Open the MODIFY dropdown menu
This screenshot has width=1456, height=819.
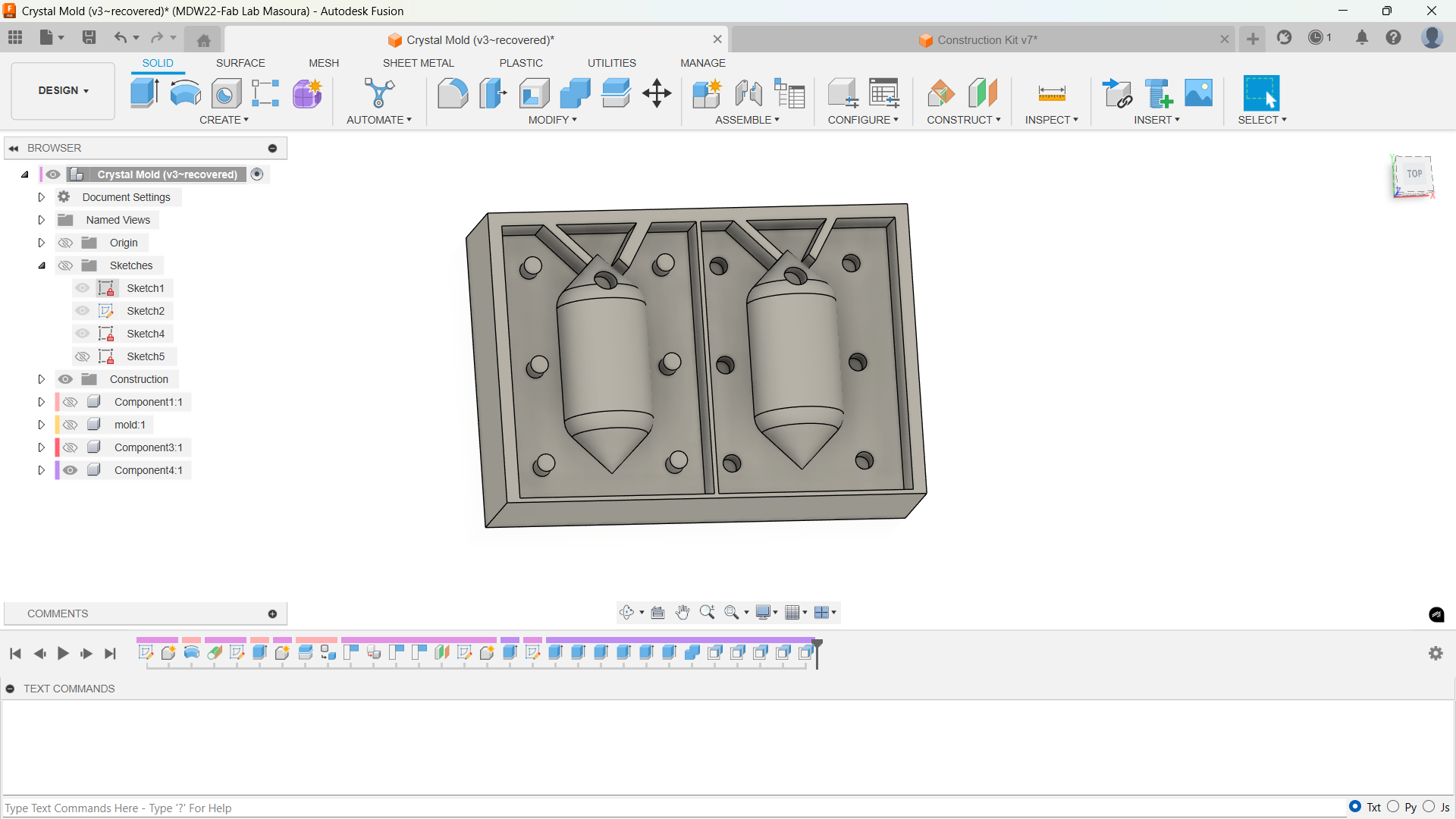click(553, 120)
